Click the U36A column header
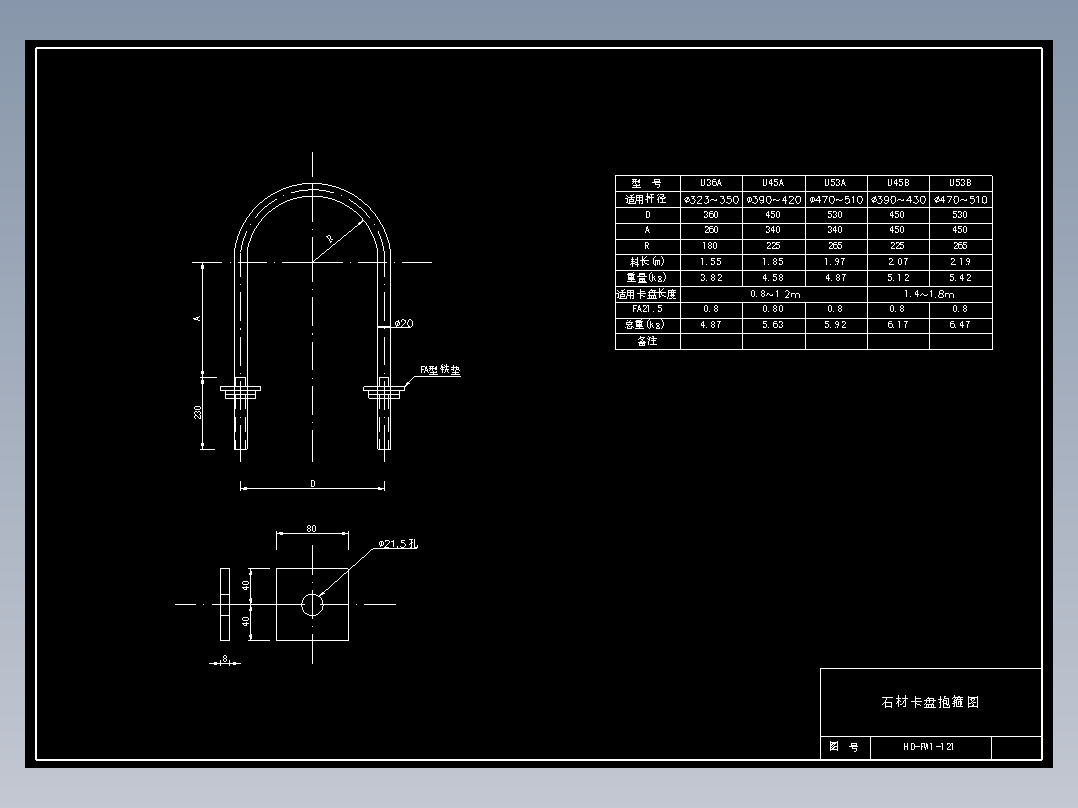The width and height of the screenshot is (1078, 808). [x=711, y=183]
